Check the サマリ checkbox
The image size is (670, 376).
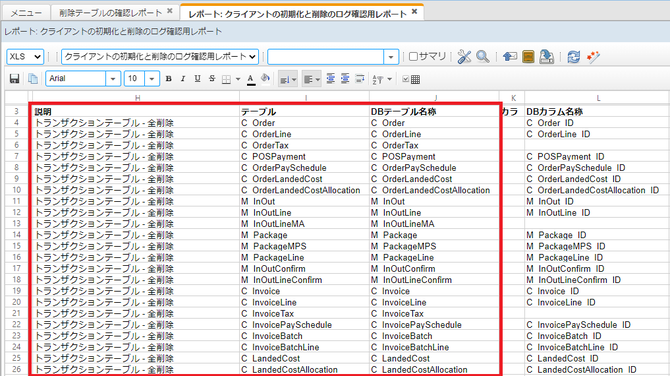[x=413, y=57]
